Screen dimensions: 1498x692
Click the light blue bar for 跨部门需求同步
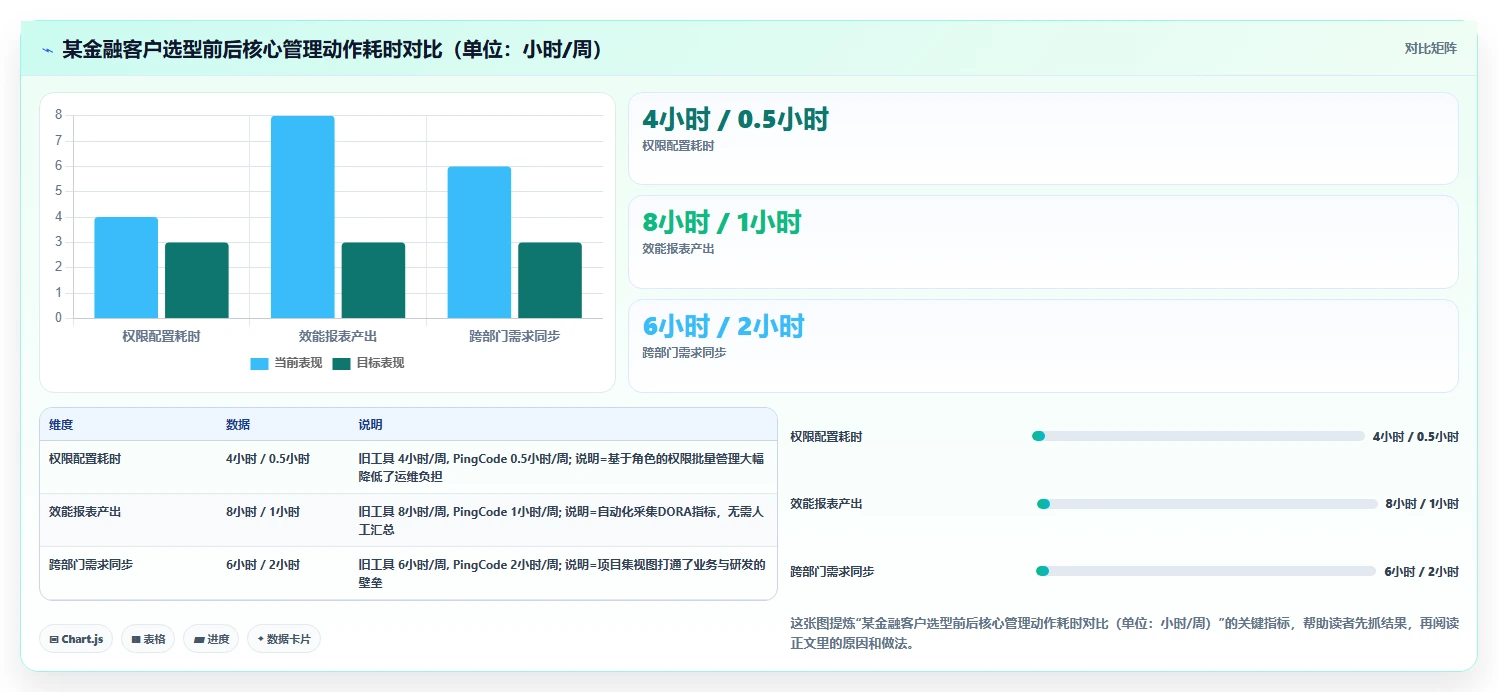point(479,243)
